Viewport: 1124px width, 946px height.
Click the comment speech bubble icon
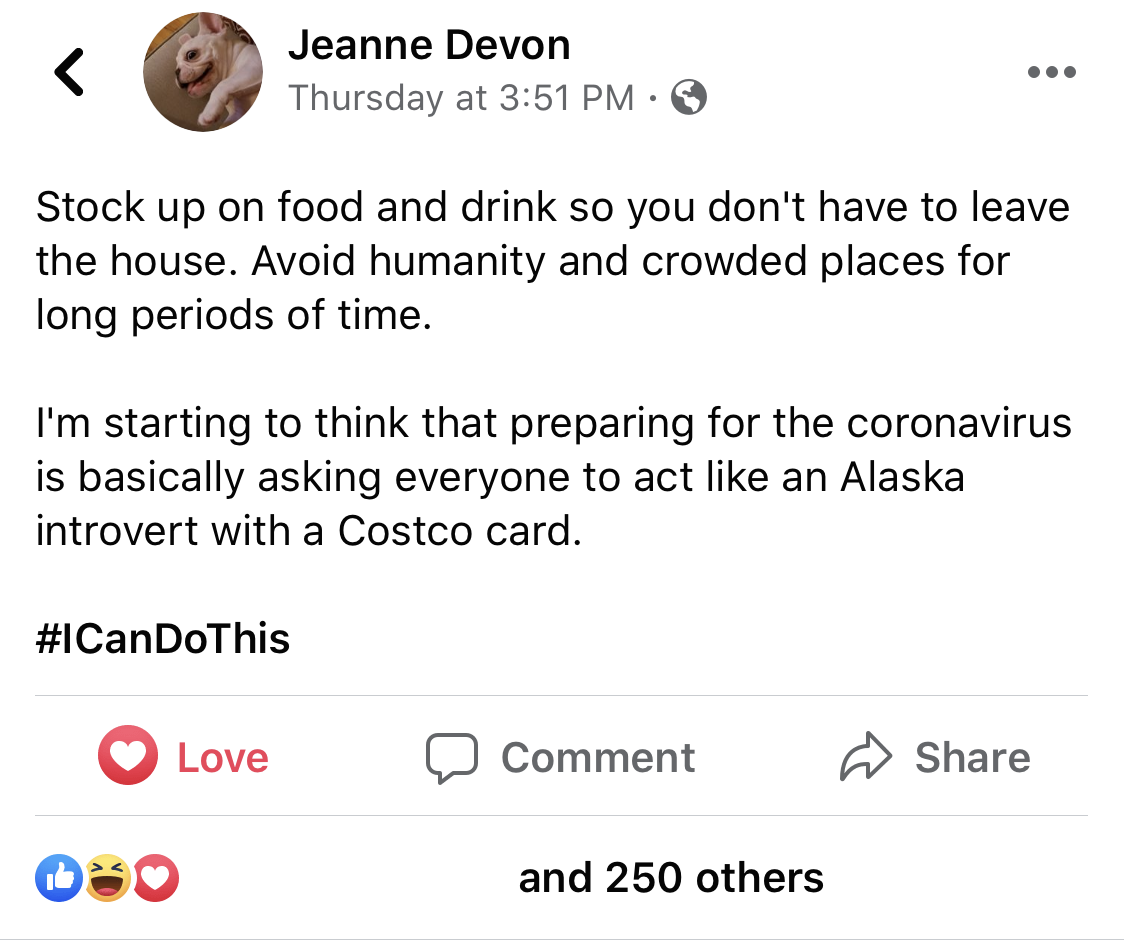pyautogui.click(x=452, y=757)
